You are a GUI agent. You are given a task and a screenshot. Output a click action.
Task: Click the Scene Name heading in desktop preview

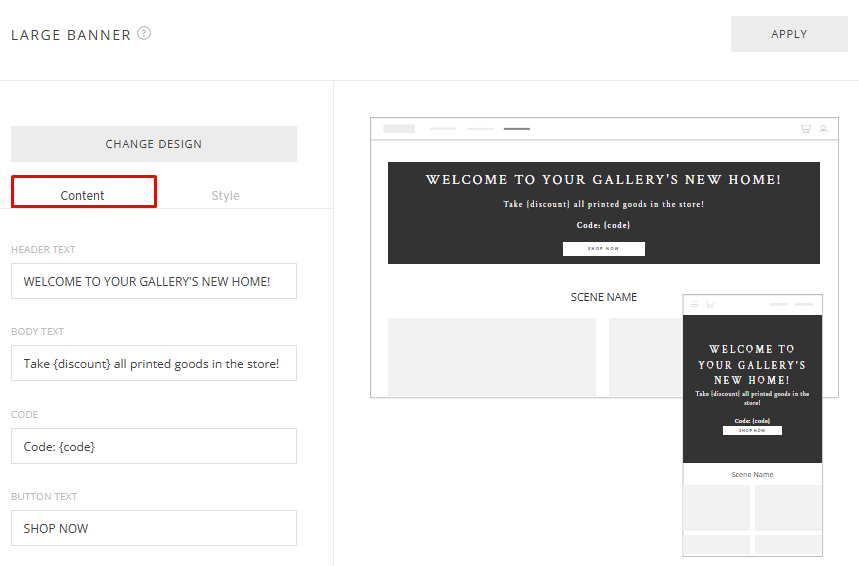[603, 297]
